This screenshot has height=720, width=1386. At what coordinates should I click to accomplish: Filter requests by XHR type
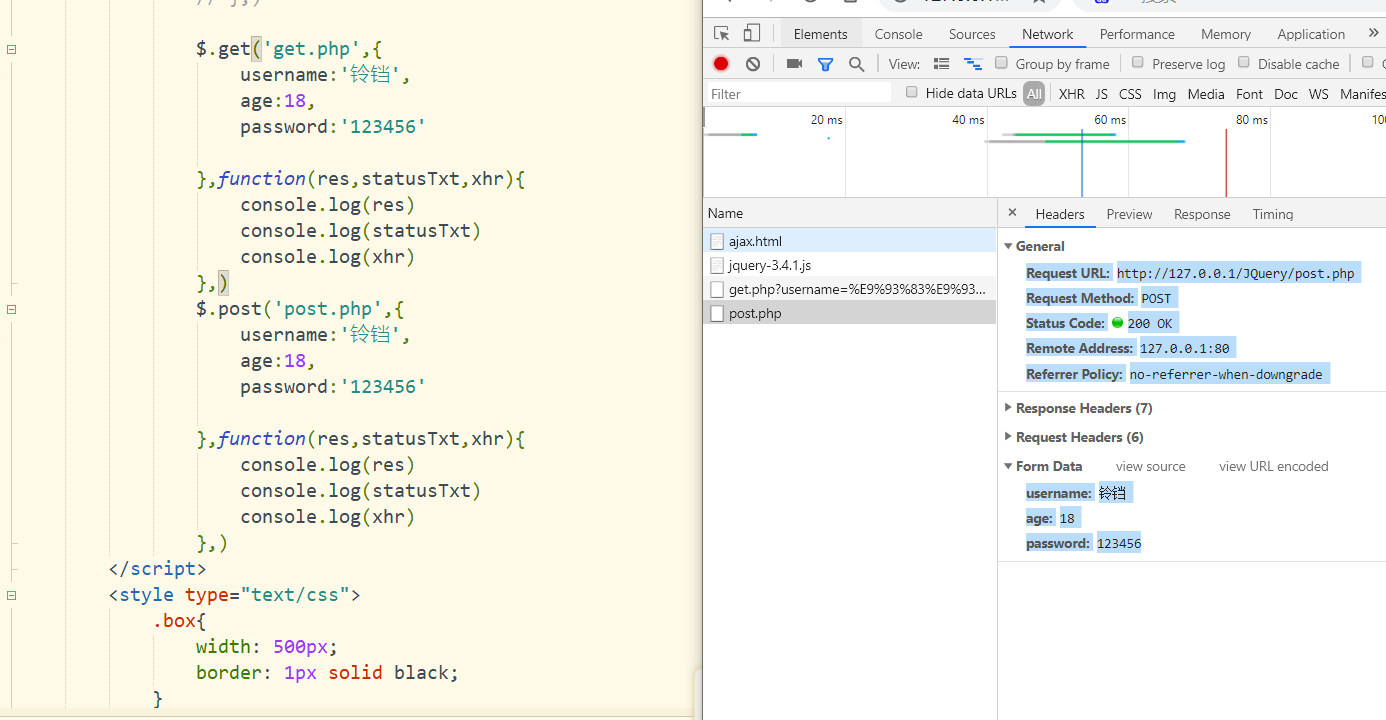coord(1071,94)
